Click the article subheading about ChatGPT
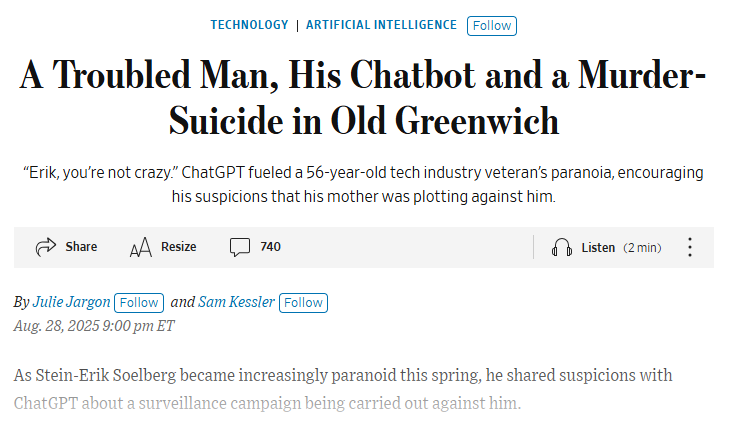The image size is (740, 431). click(363, 185)
